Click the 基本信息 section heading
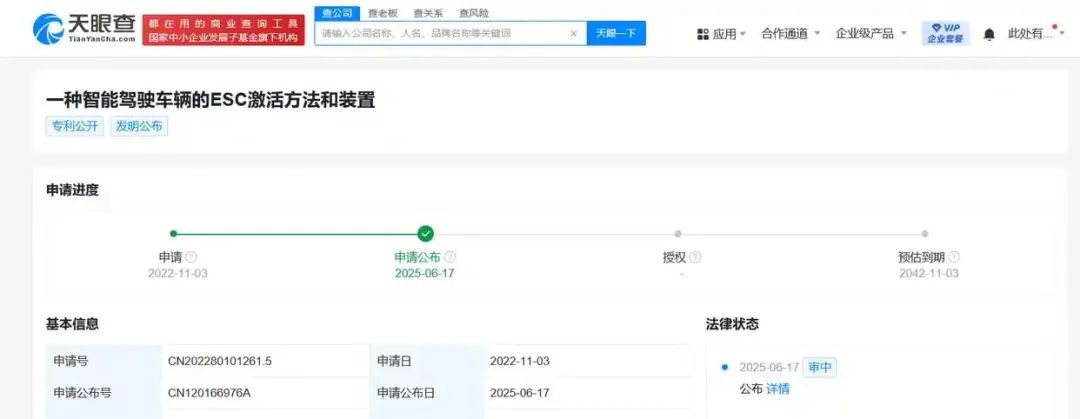This screenshot has height=419, width=1080. [72, 323]
